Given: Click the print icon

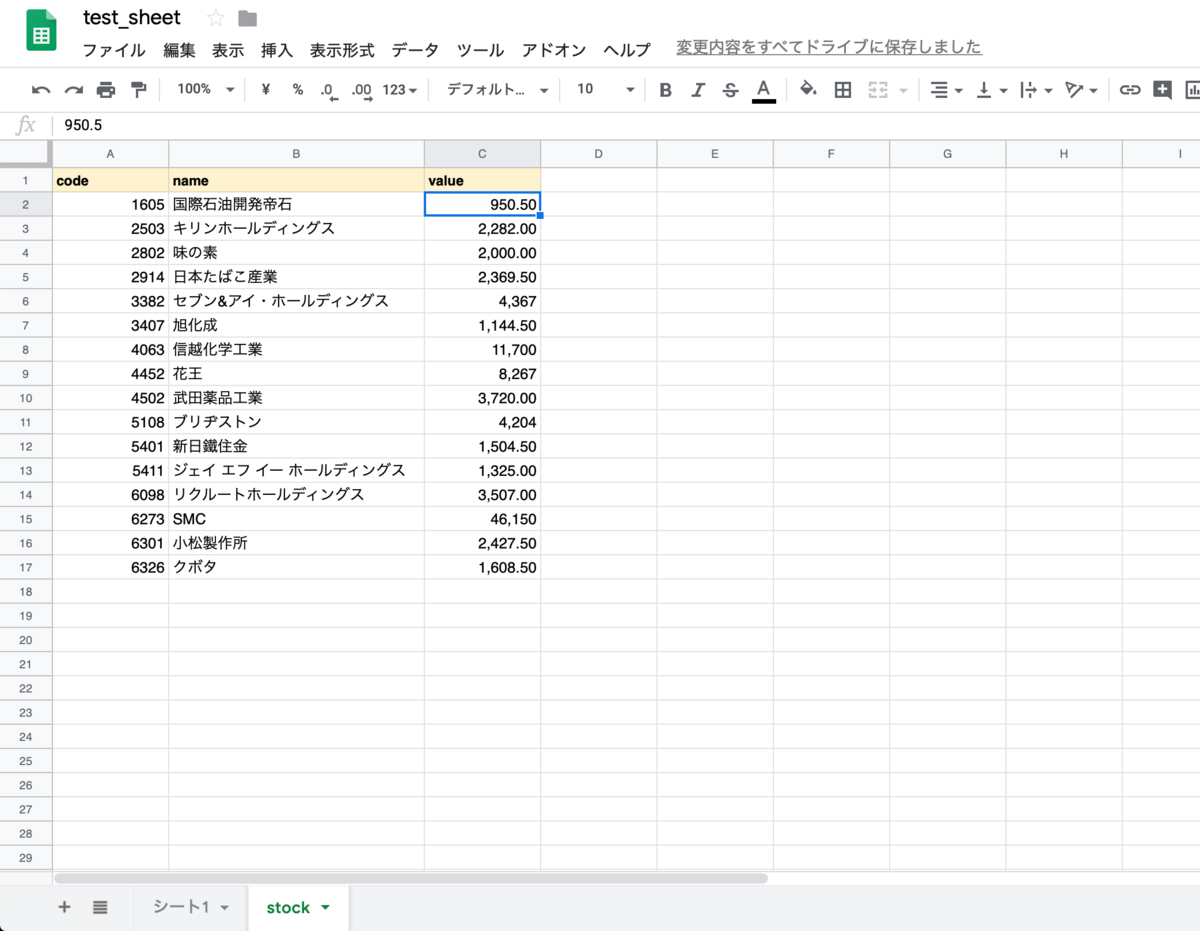Looking at the screenshot, I should 106,89.
